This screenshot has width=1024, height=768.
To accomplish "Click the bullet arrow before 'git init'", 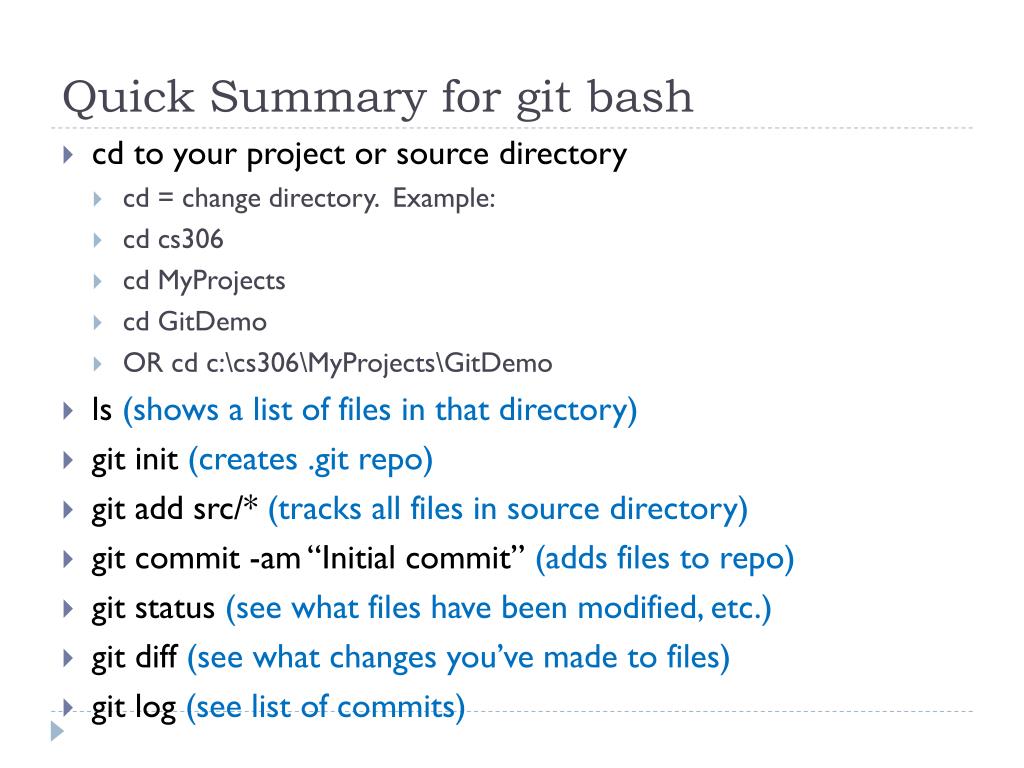I will coord(68,460).
